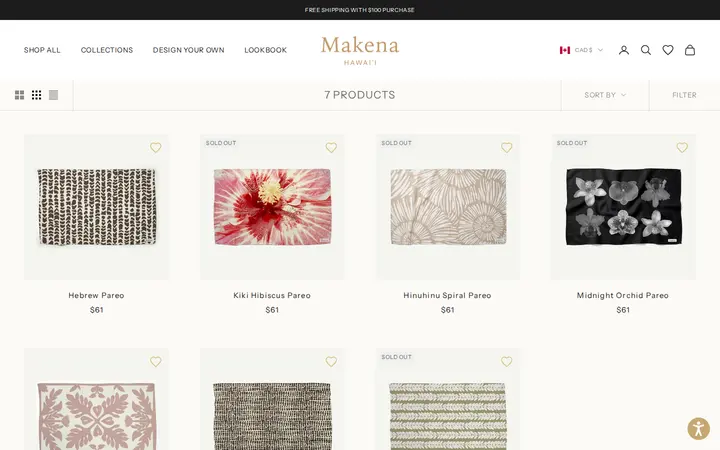Open the Hebrew Pareo product link

[96, 295]
